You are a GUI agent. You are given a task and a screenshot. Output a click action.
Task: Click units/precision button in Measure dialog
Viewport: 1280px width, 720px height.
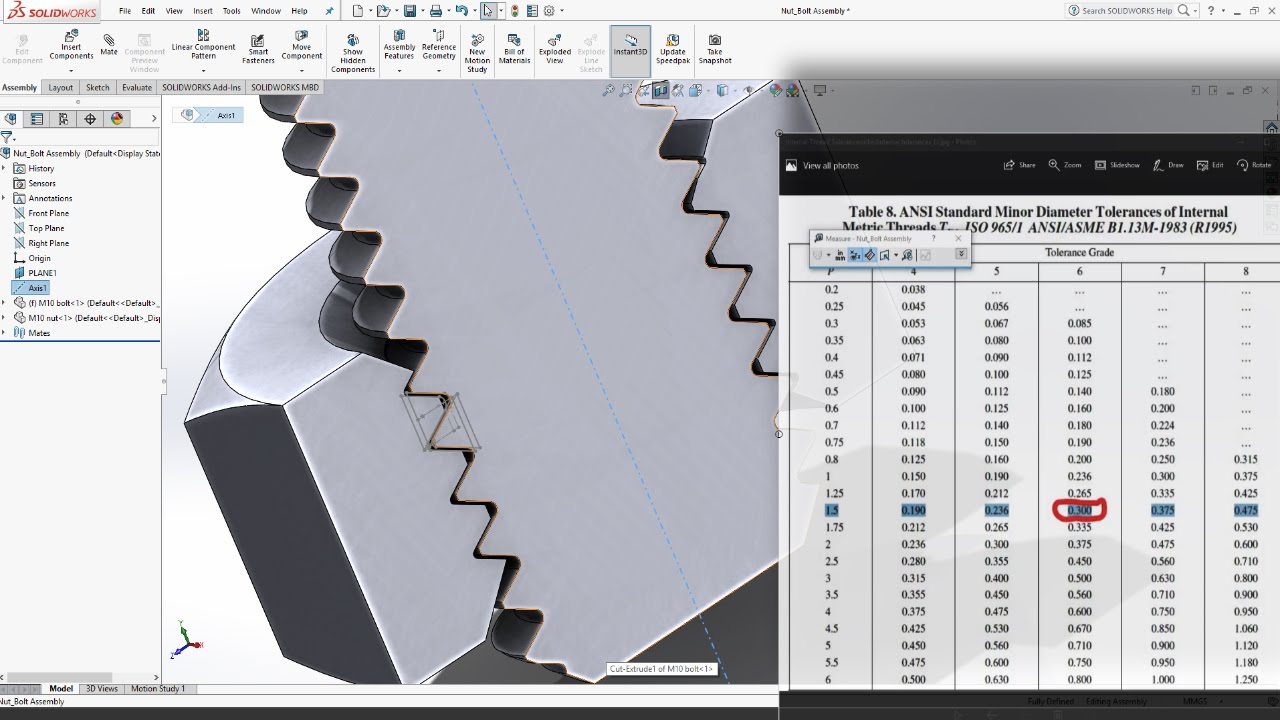pos(840,255)
